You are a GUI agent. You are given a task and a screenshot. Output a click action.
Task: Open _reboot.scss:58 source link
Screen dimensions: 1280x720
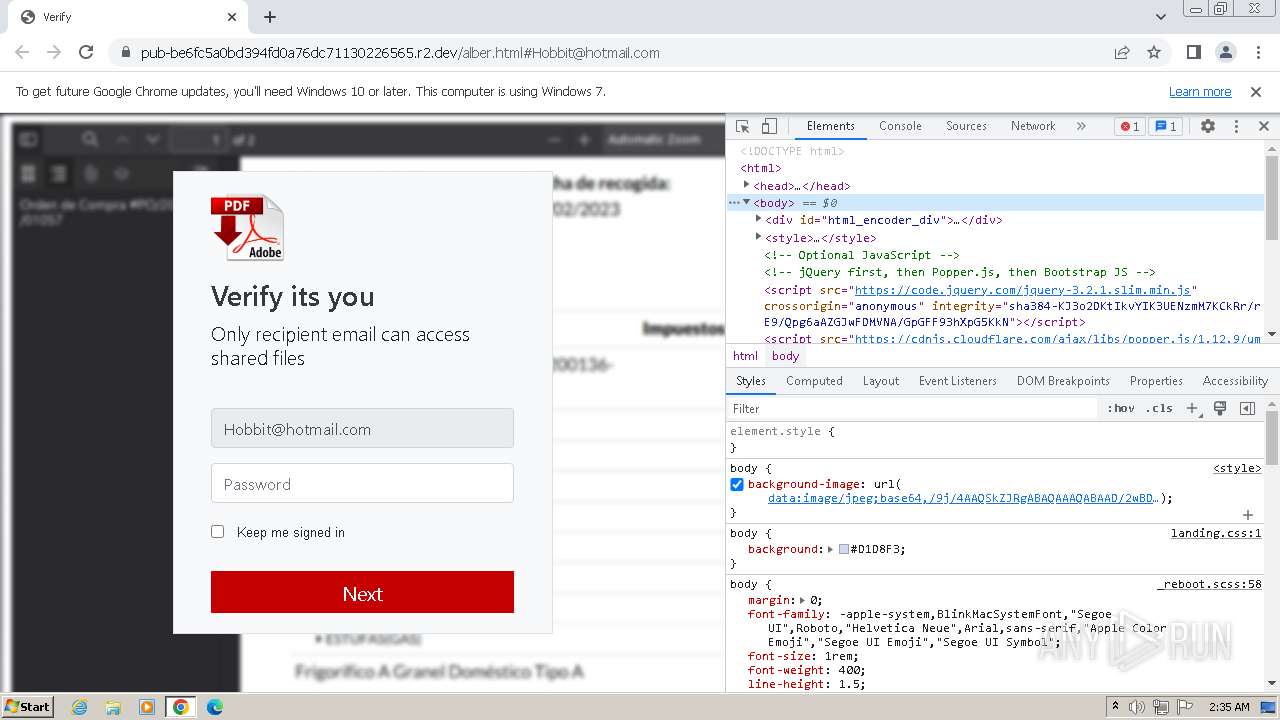[1210, 584]
